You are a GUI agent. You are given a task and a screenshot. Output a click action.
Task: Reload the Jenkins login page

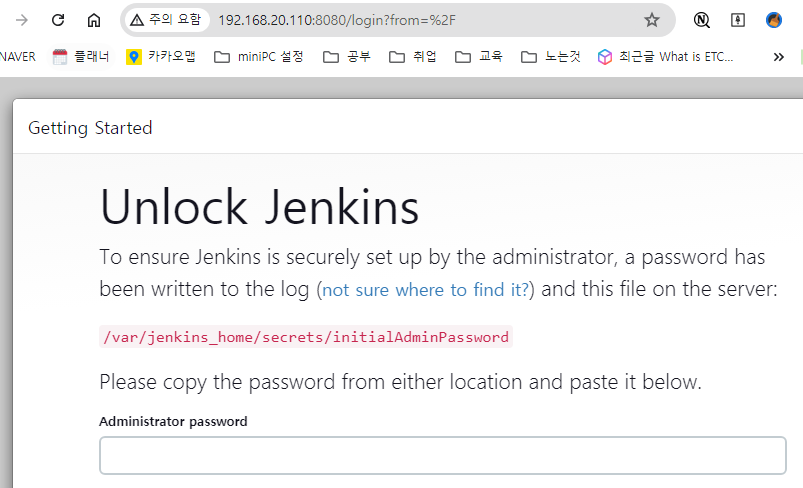[x=58, y=20]
